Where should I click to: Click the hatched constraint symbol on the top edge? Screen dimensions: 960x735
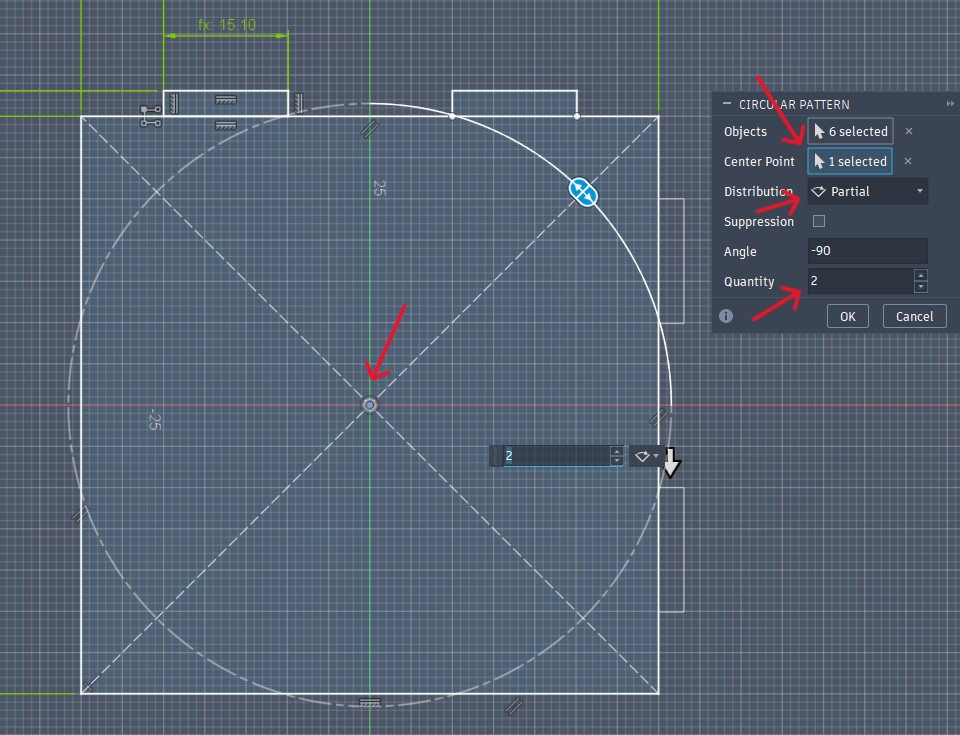[225, 100]
